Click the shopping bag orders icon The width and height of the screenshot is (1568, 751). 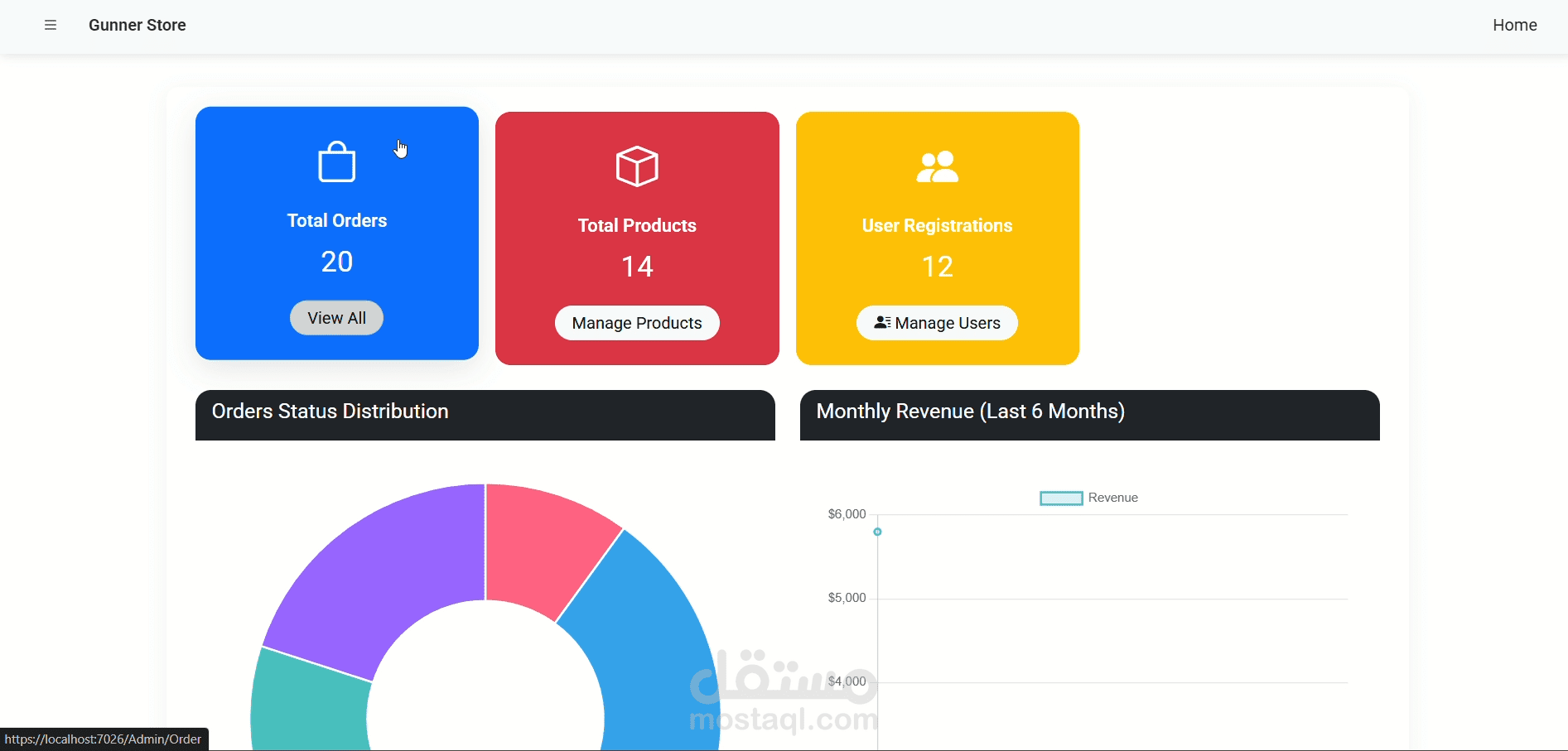337,161
